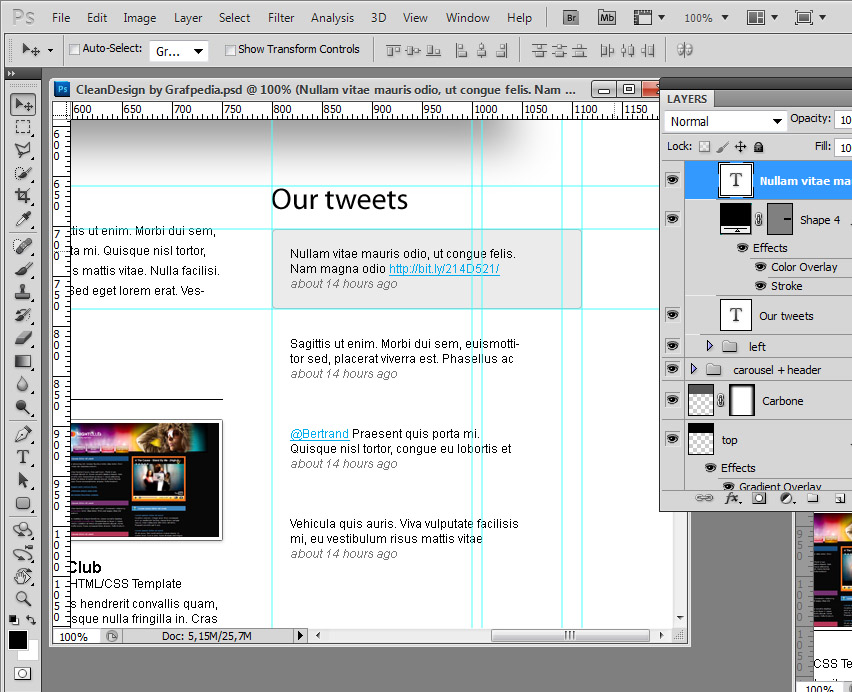Open the Filter menu
852x692 pixels.
(x=281, y=18)
